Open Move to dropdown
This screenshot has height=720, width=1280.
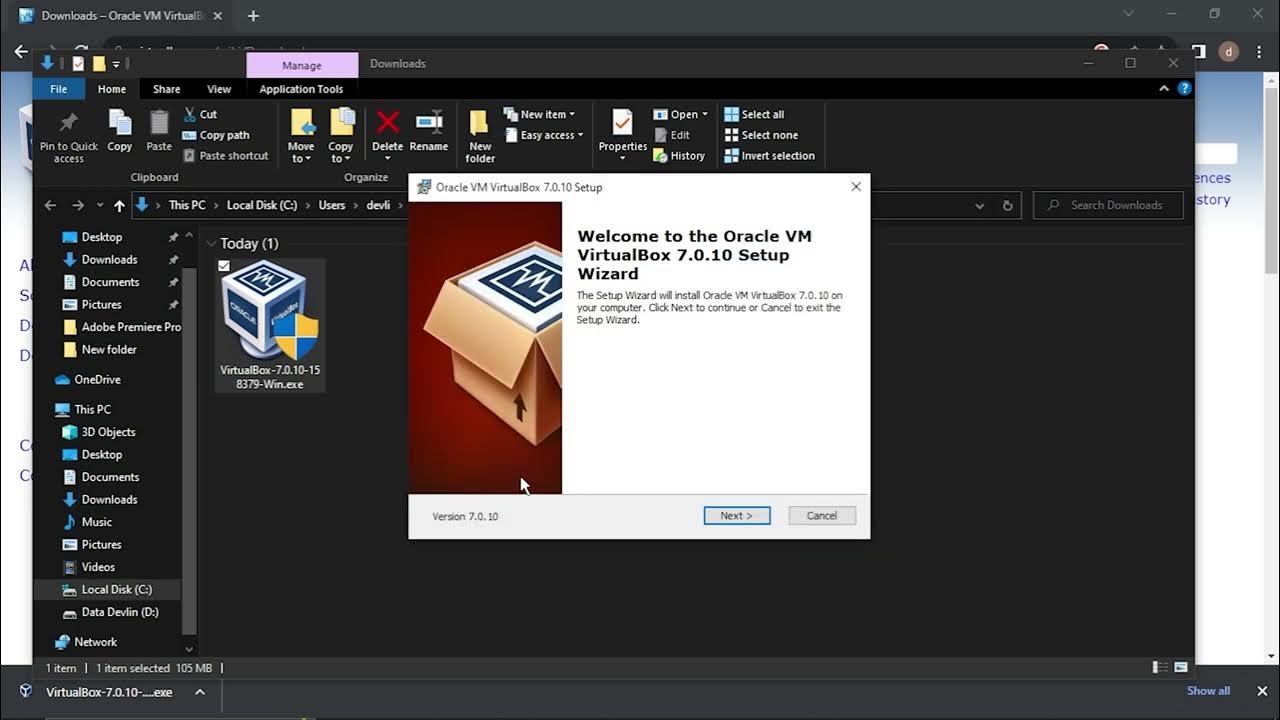(301, 136)
